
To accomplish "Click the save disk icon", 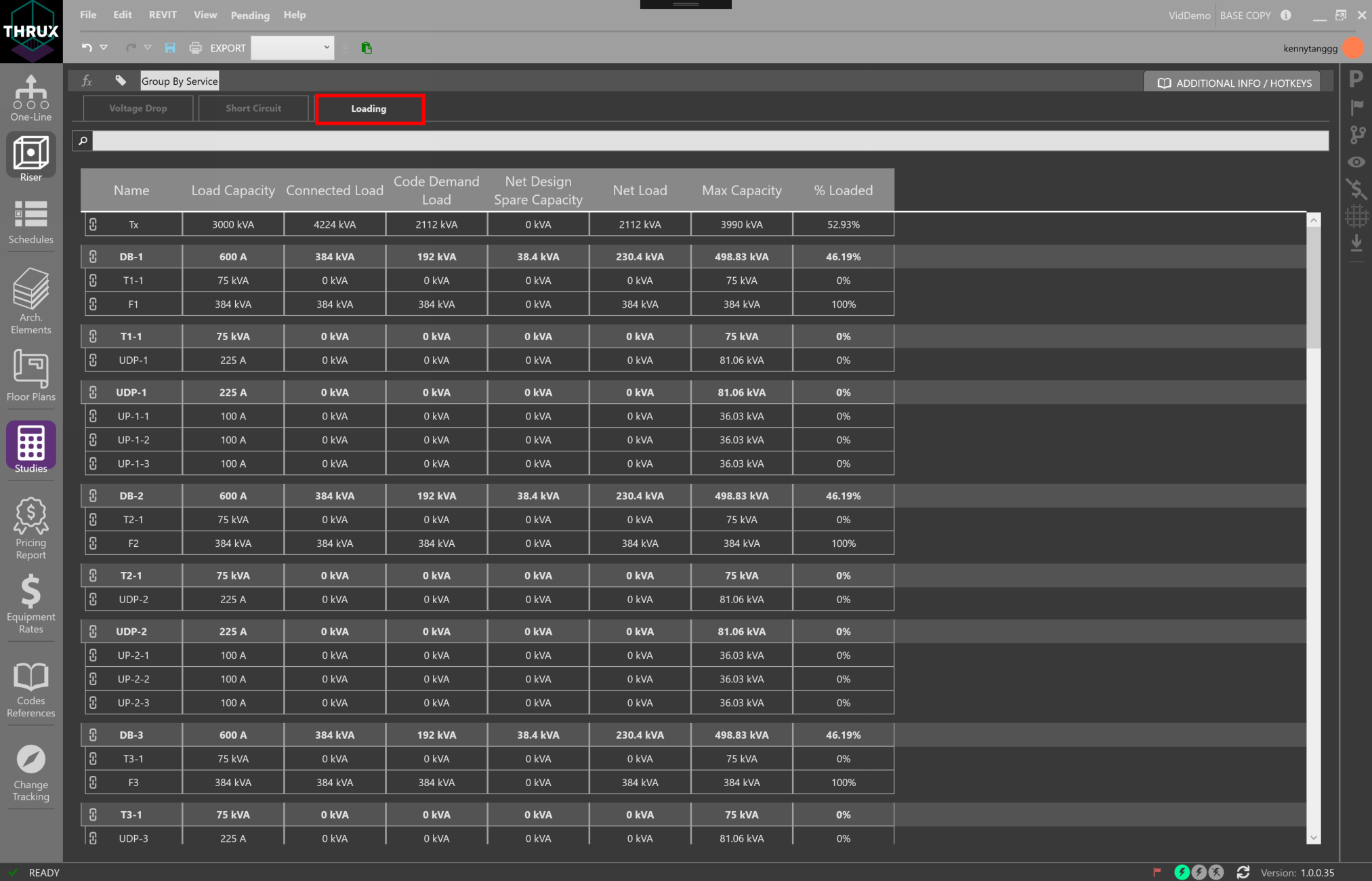I will (170, 47).
